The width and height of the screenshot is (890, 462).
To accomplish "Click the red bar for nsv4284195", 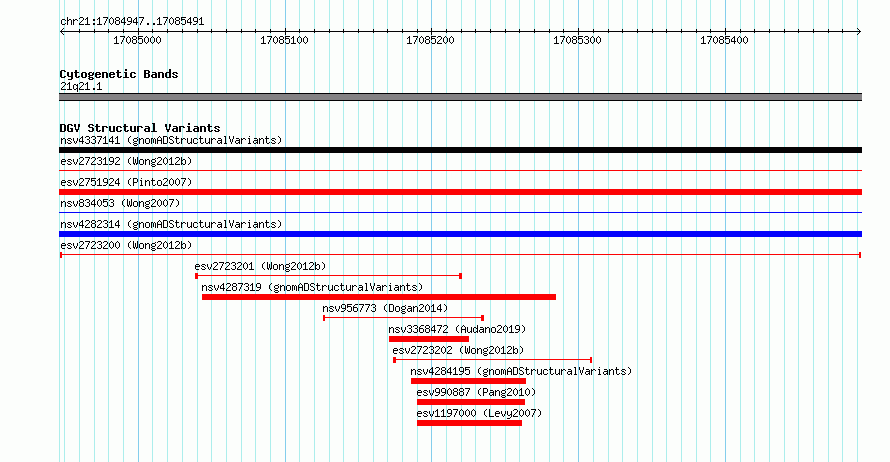I will 468,381.
